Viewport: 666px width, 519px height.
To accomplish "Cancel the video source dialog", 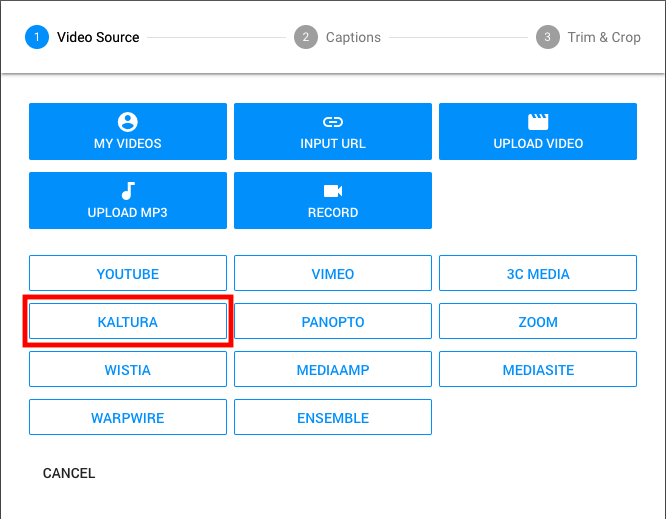I will [x=69, y=473].
